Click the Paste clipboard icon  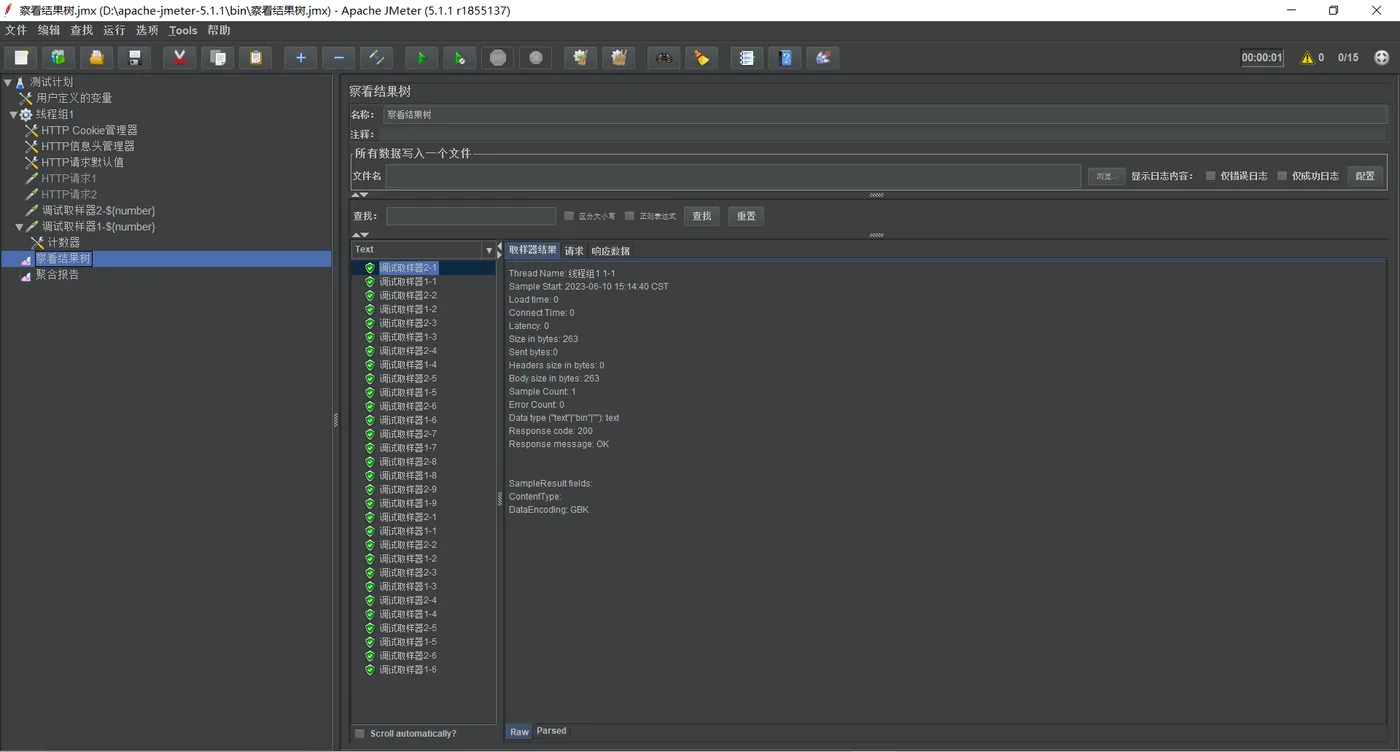click(255, 58)
